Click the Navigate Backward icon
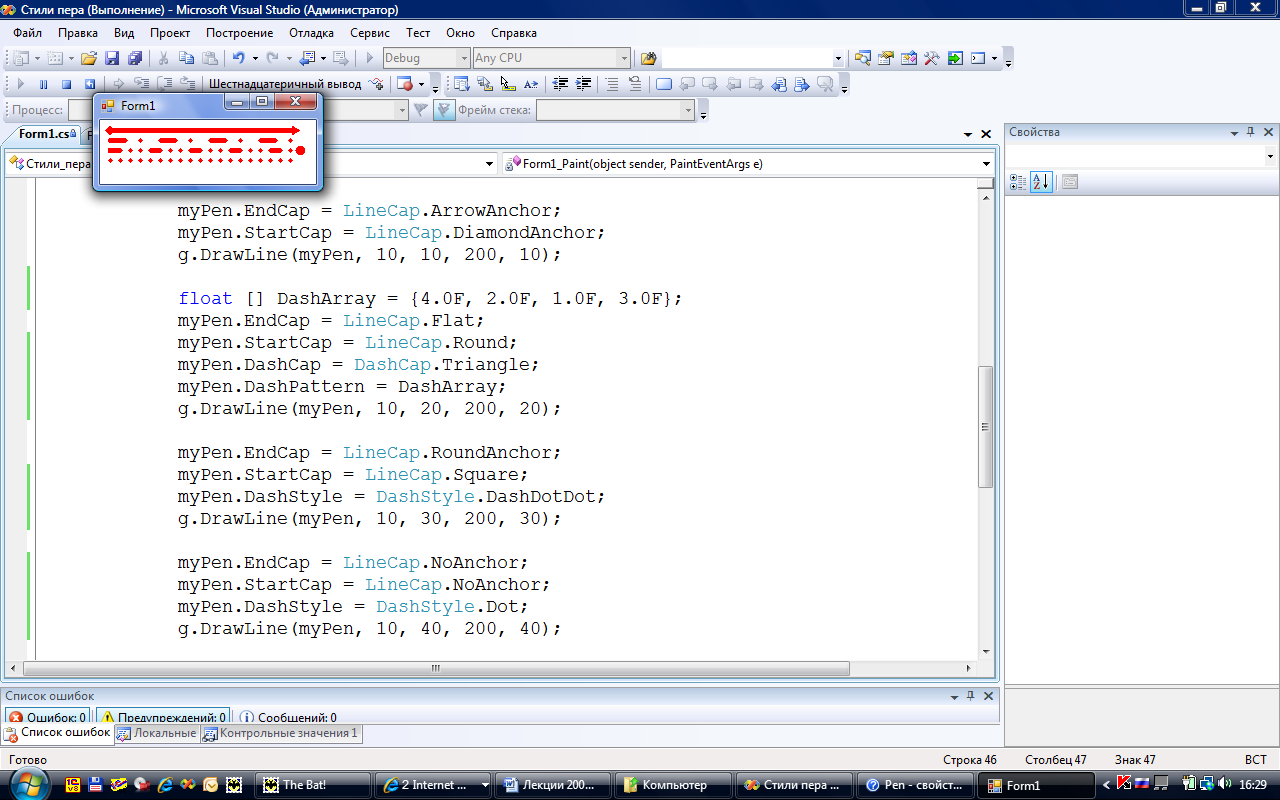The height and width of the screenshot is (800, 1280). tap(306, 58)
